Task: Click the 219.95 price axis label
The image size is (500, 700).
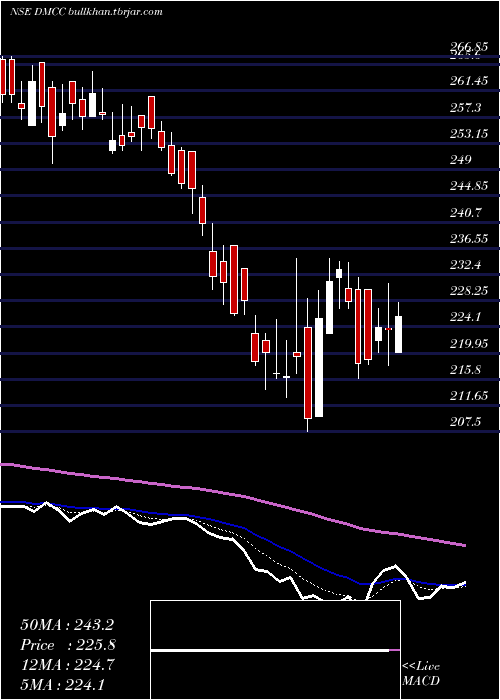Action: [470, 344]
